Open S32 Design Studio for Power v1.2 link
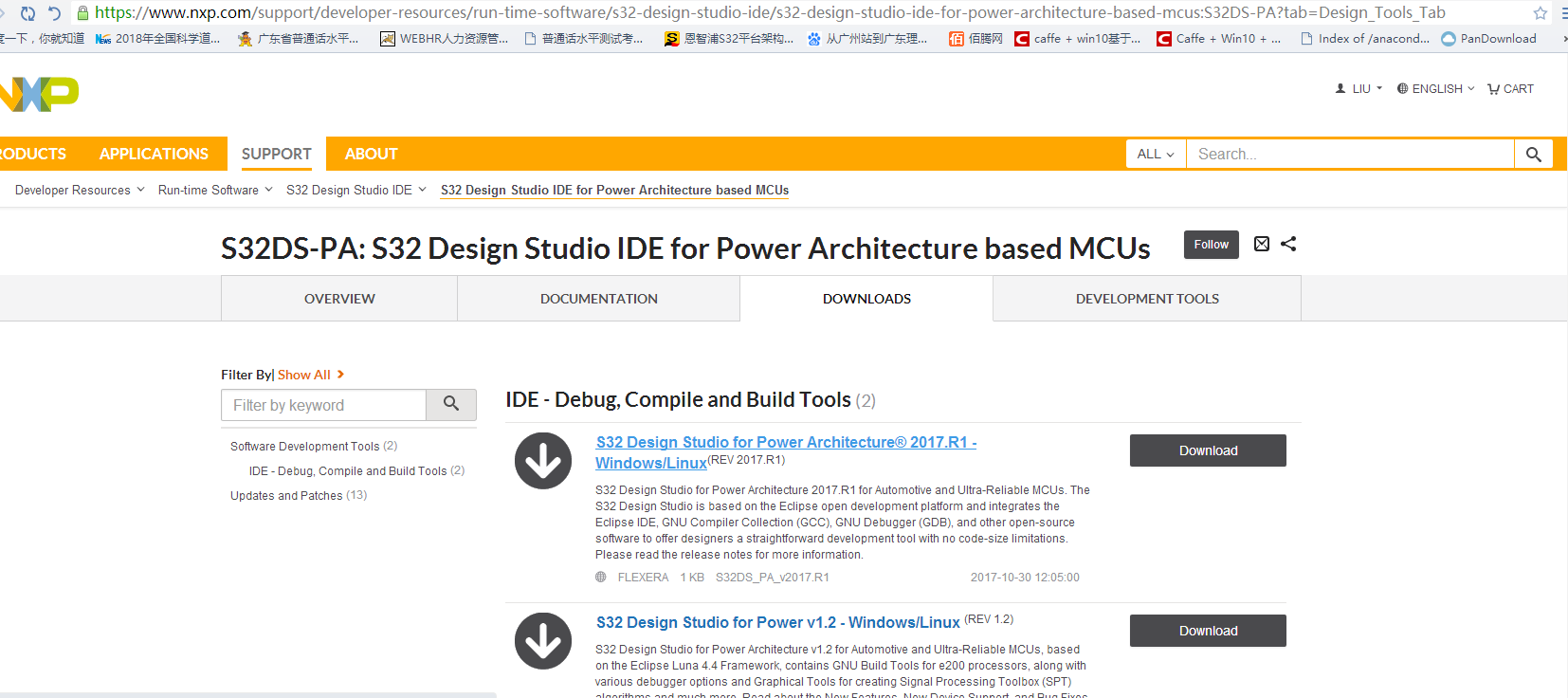The image size is (1568, 698). tap(778, 622)
